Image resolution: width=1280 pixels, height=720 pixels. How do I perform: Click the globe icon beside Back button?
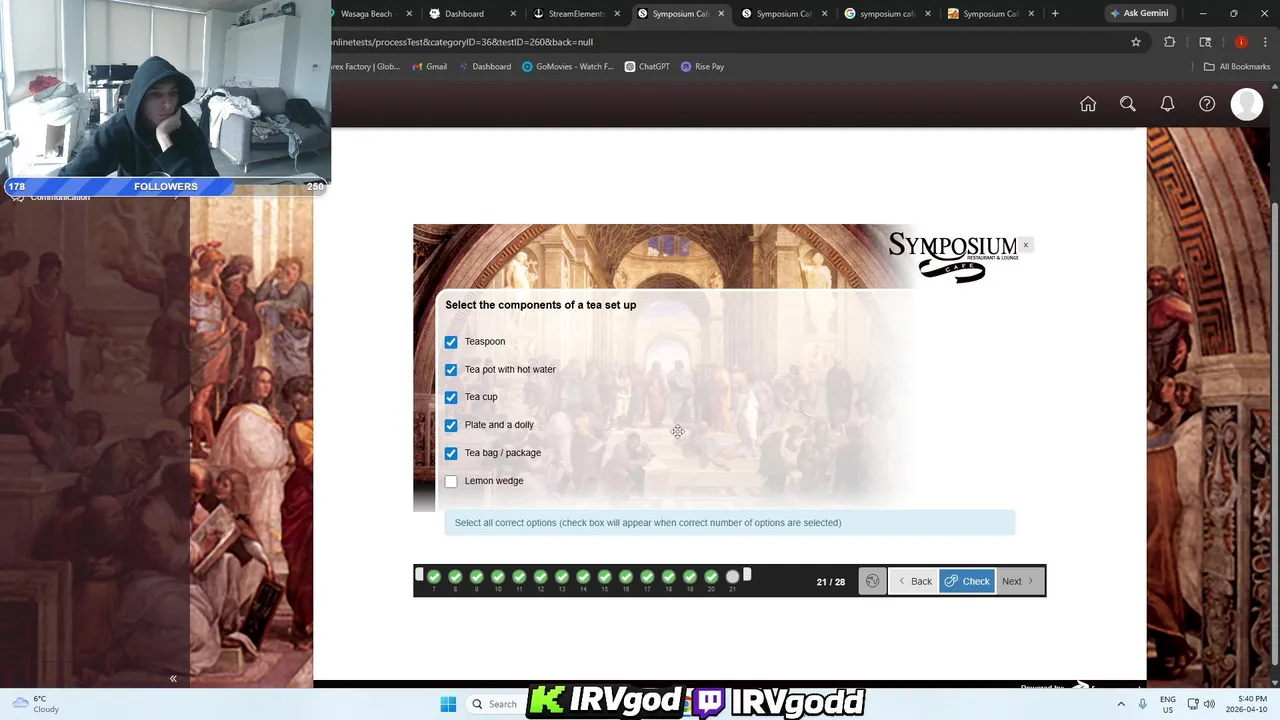tap(872, 581)
